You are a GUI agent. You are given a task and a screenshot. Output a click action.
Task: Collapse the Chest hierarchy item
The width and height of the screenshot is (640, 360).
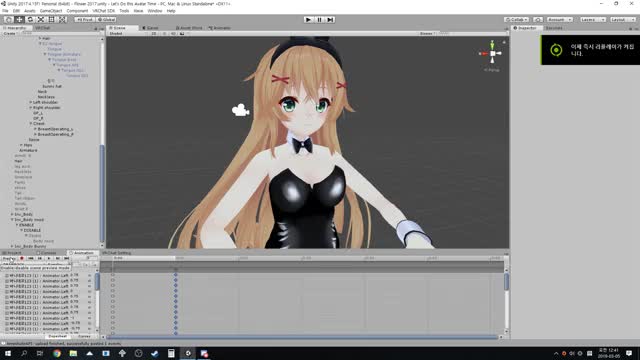pyautogui.click(x=31, y=124)
